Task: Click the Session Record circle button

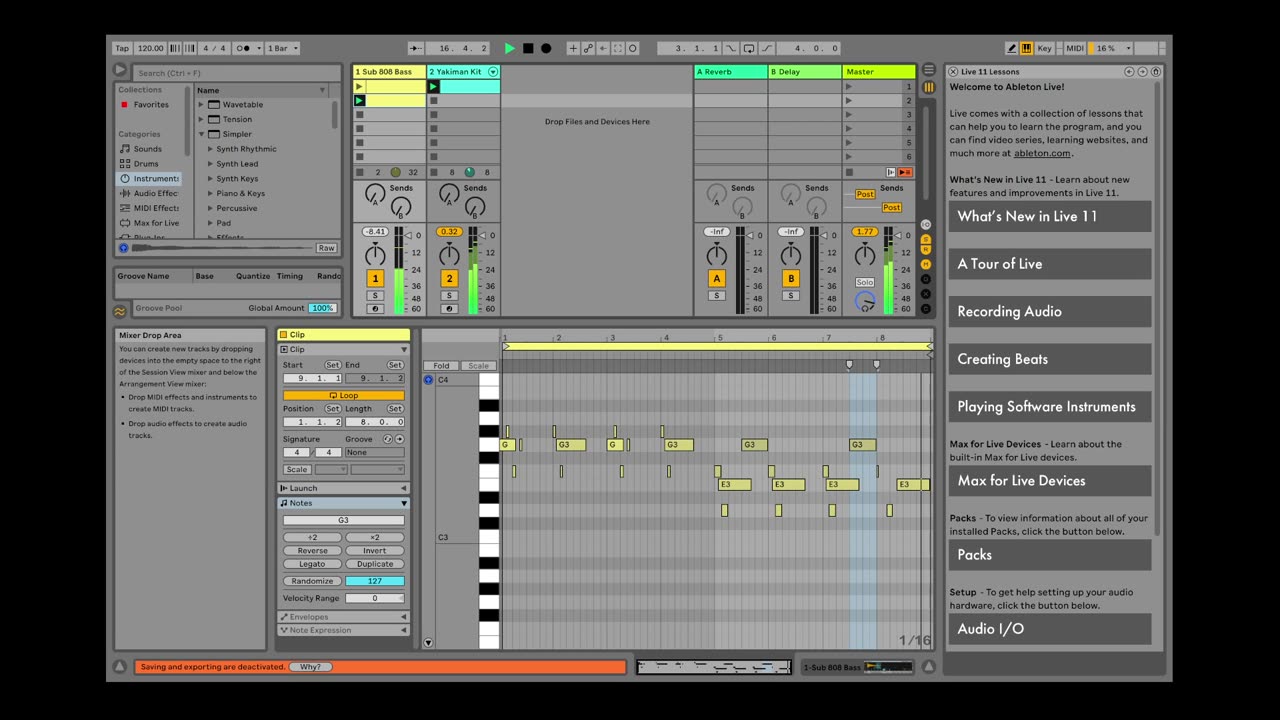Action: click(x=633, y=48)
